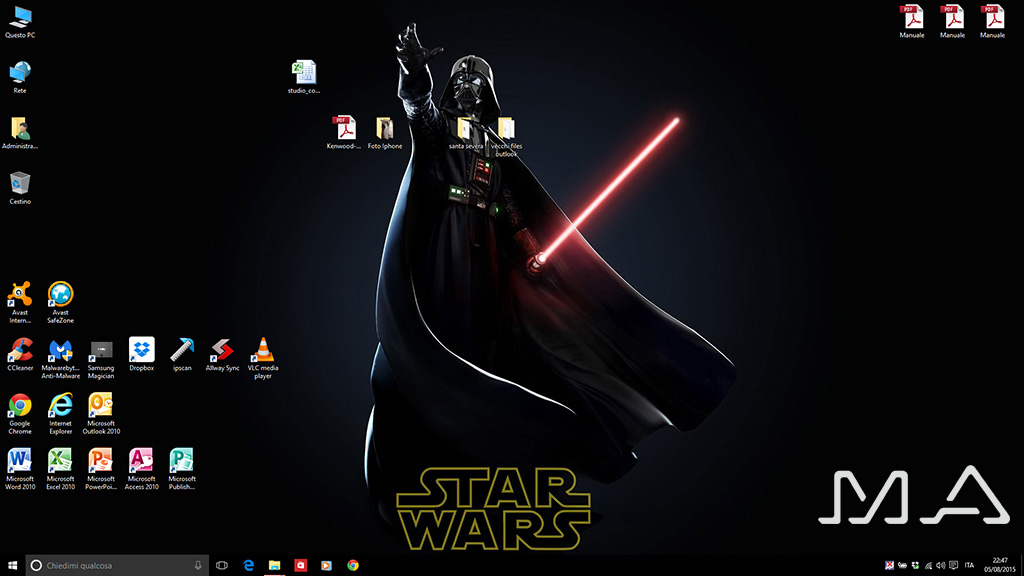The width and height of the screenshot is (1024, 576).
Task: Launch Microsoft Edge from the taskbar
Action: pyautogui.click(x=249, y=566)
